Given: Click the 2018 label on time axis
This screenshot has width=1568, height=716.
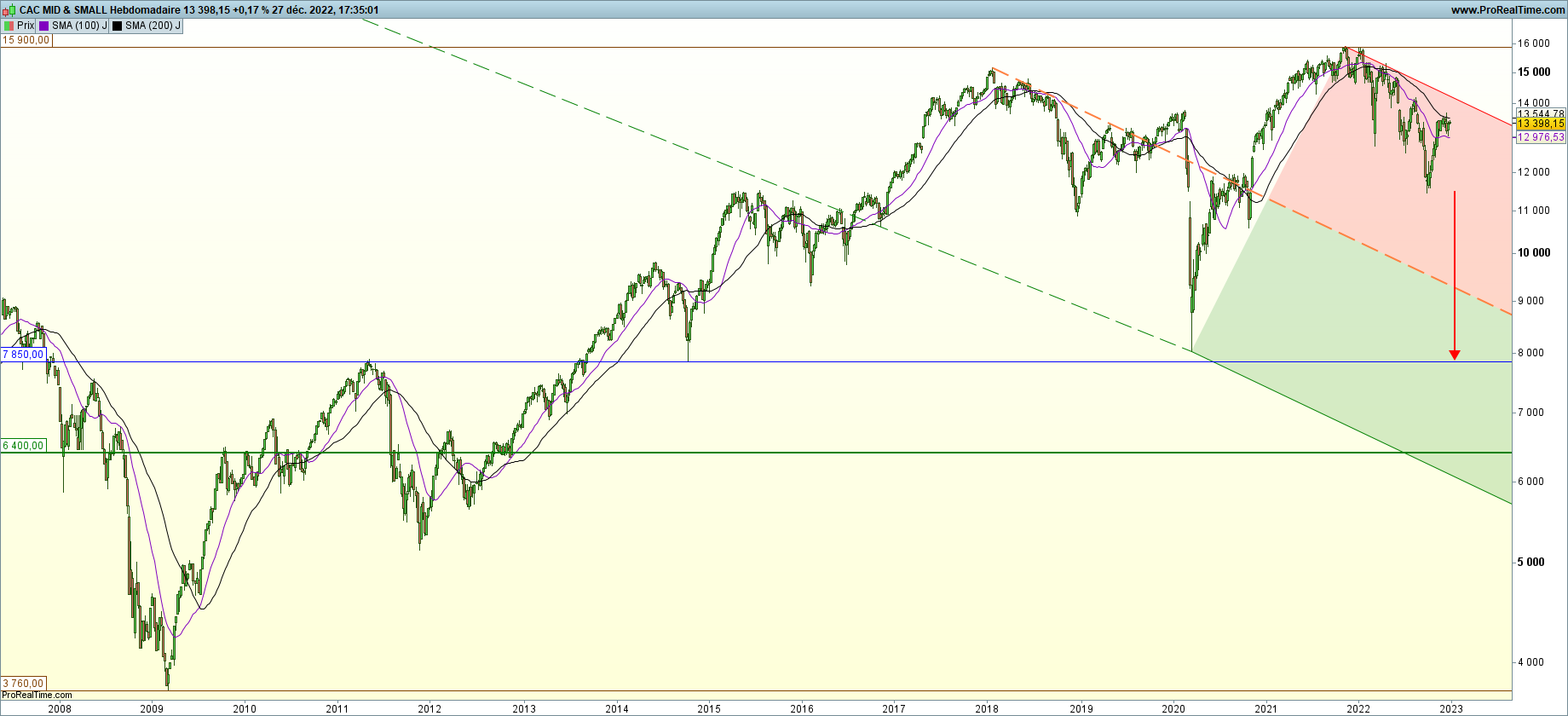Looking at the screenshot, I should pyautogui.click(x=987, y=708).
